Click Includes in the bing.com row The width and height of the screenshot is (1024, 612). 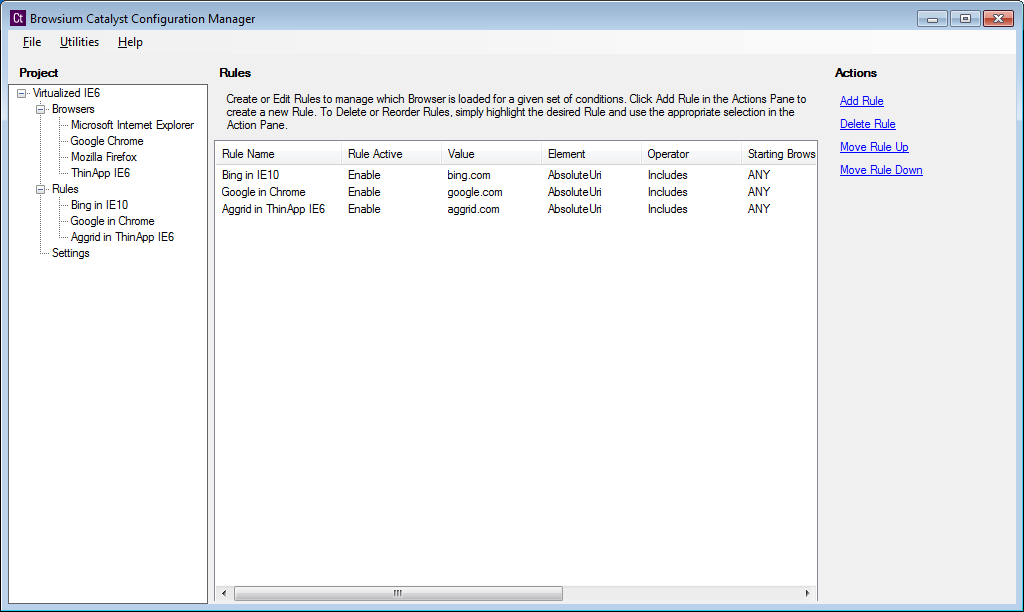[667, 175]
